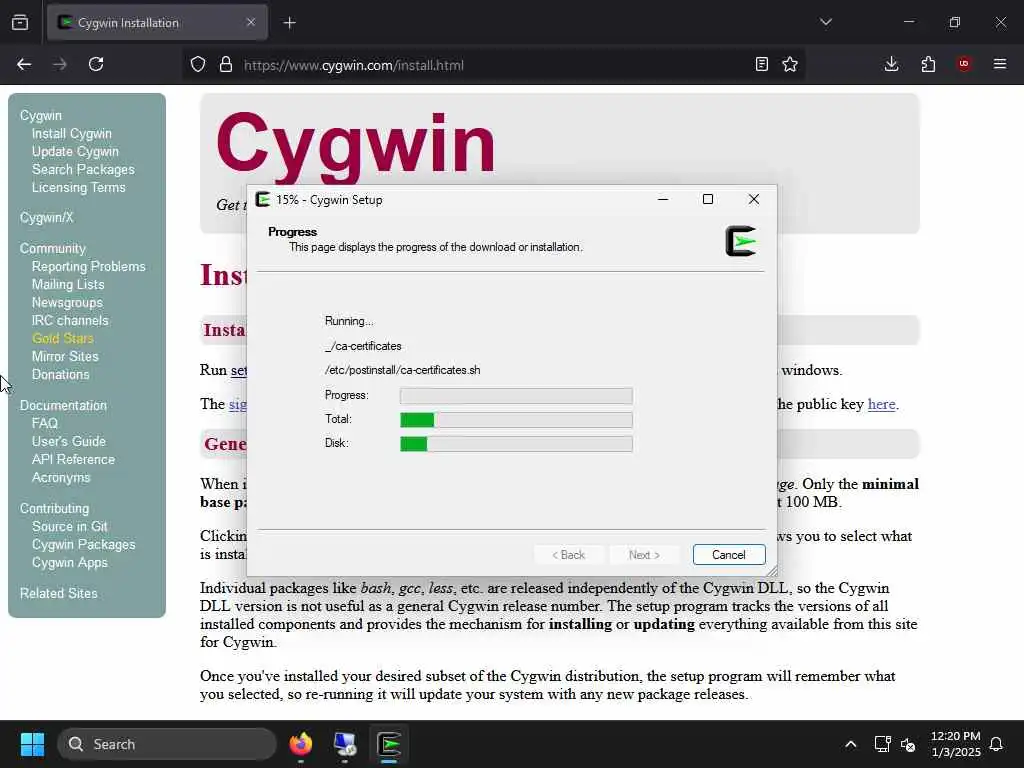This screenshot has height=768, width=1024.
Task: Open the Install Cygwin sidebar link
Action: tap(72, 133)
